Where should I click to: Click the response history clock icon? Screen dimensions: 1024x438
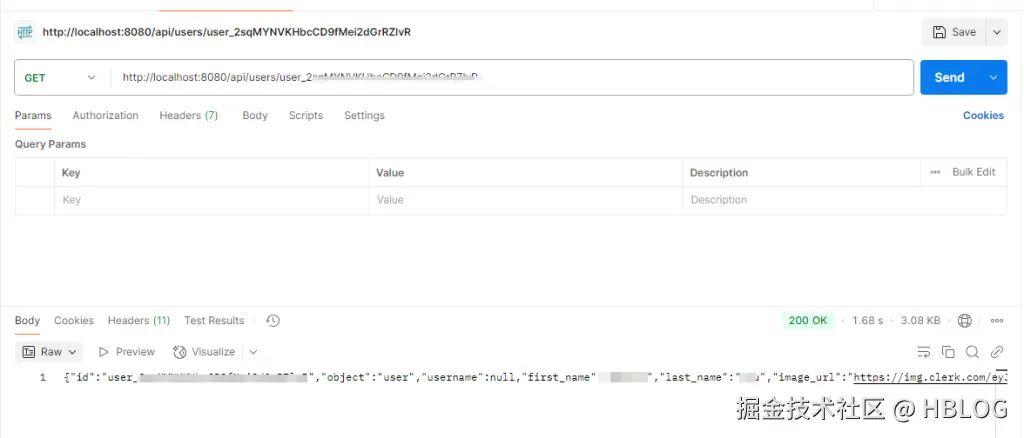tap(273, 321)
